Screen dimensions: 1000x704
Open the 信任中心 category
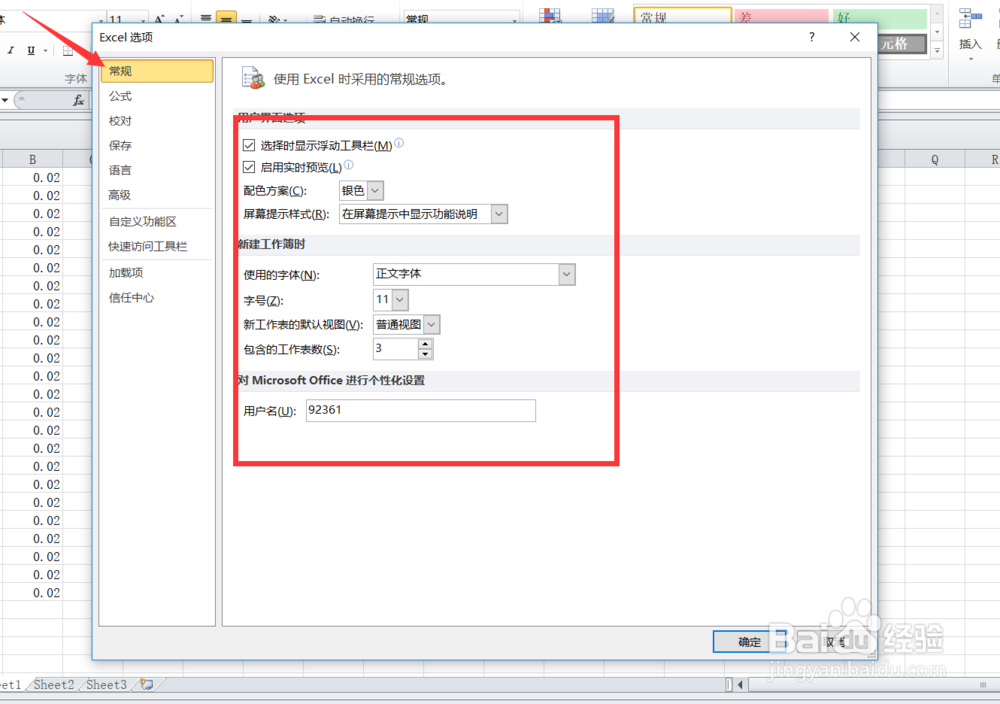131,297
